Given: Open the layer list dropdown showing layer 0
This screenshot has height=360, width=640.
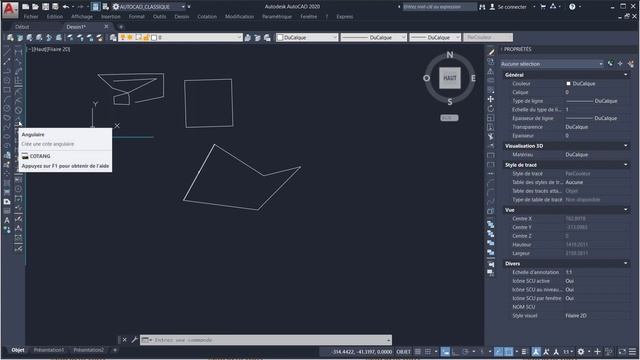Looking at the screenshot, I should coord(180,38).
